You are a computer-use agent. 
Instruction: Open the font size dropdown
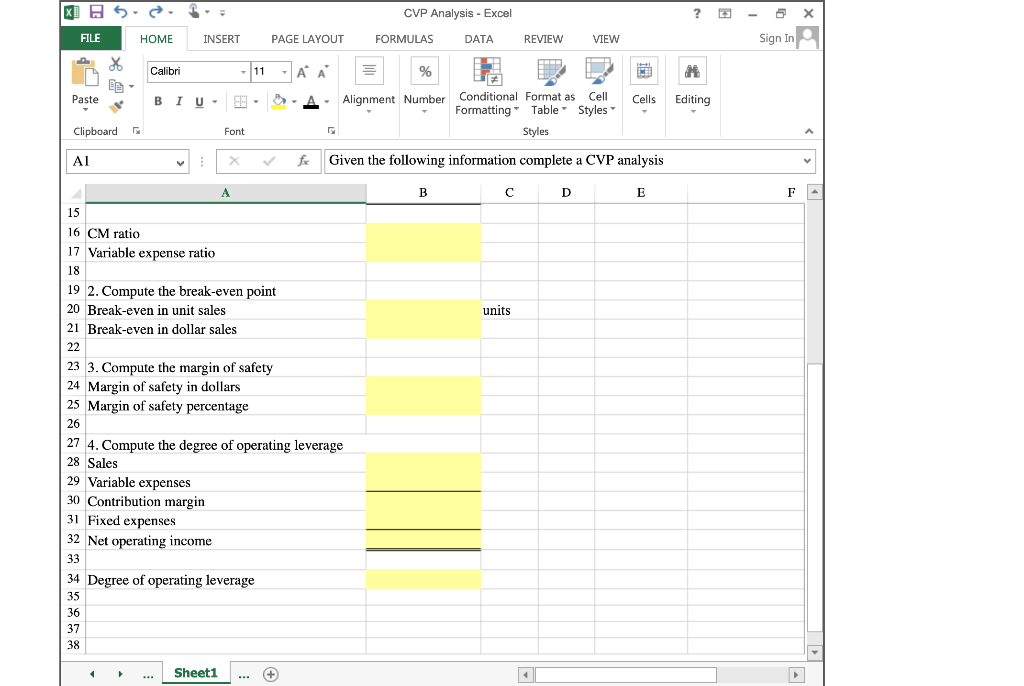click(x=285, y=71)
